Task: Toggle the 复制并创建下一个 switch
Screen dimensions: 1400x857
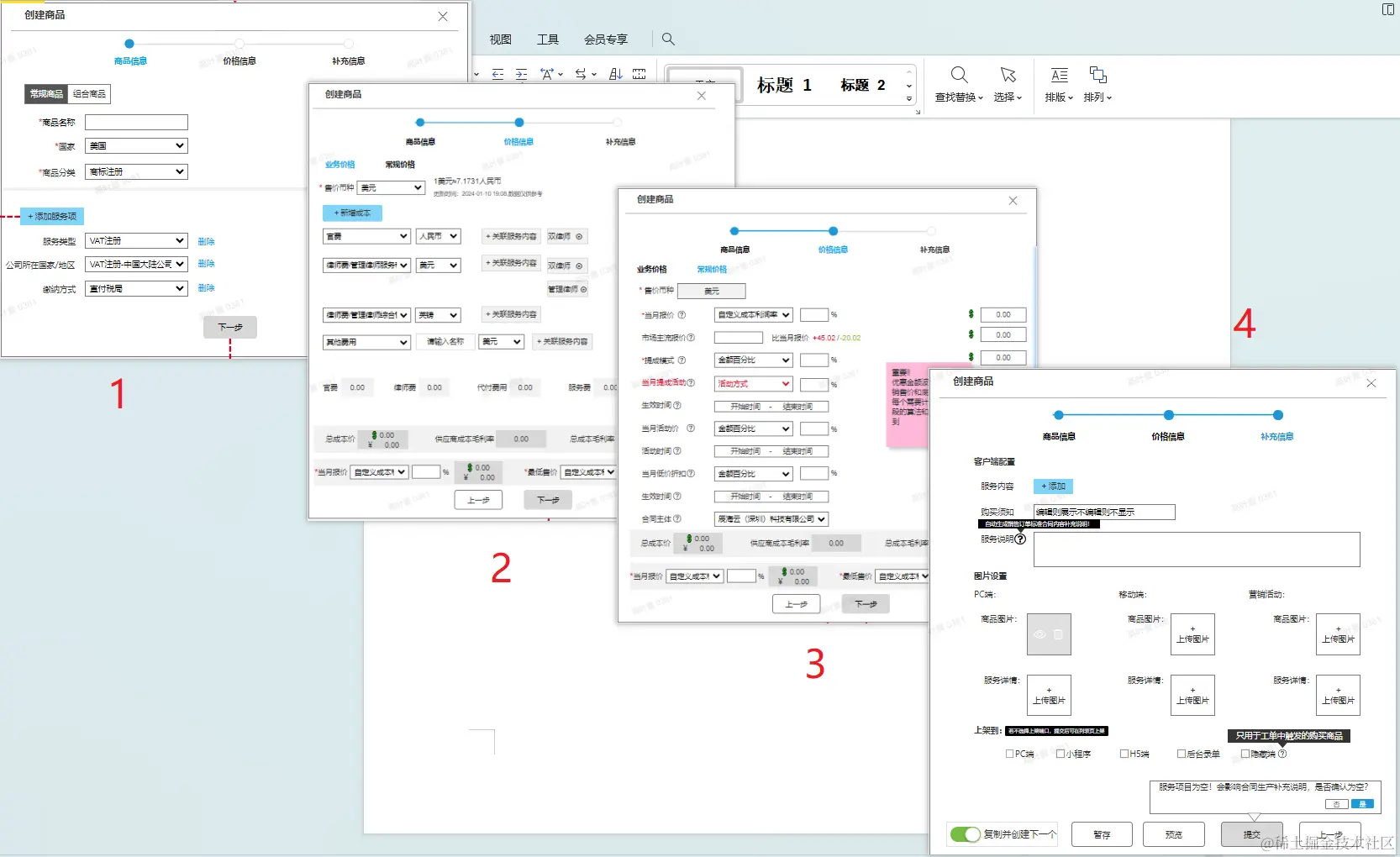Action: coord(965,834)
